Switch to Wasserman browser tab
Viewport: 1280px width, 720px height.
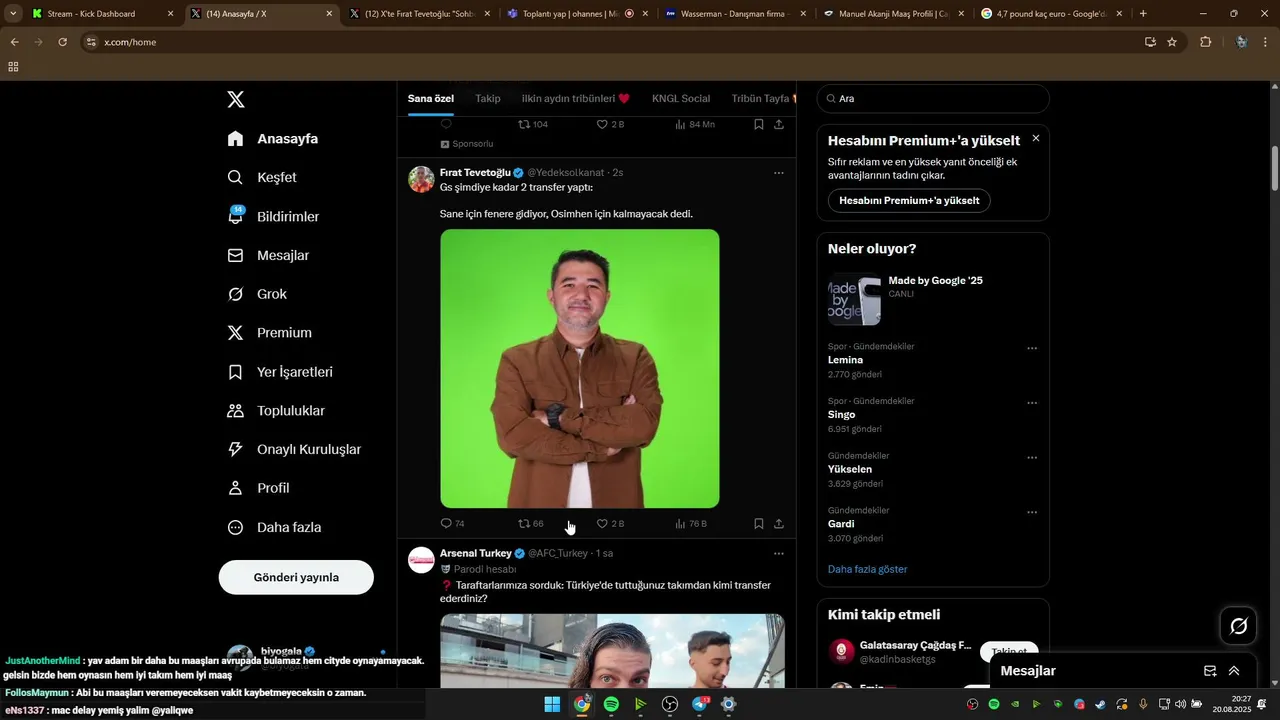pos(734,14)
